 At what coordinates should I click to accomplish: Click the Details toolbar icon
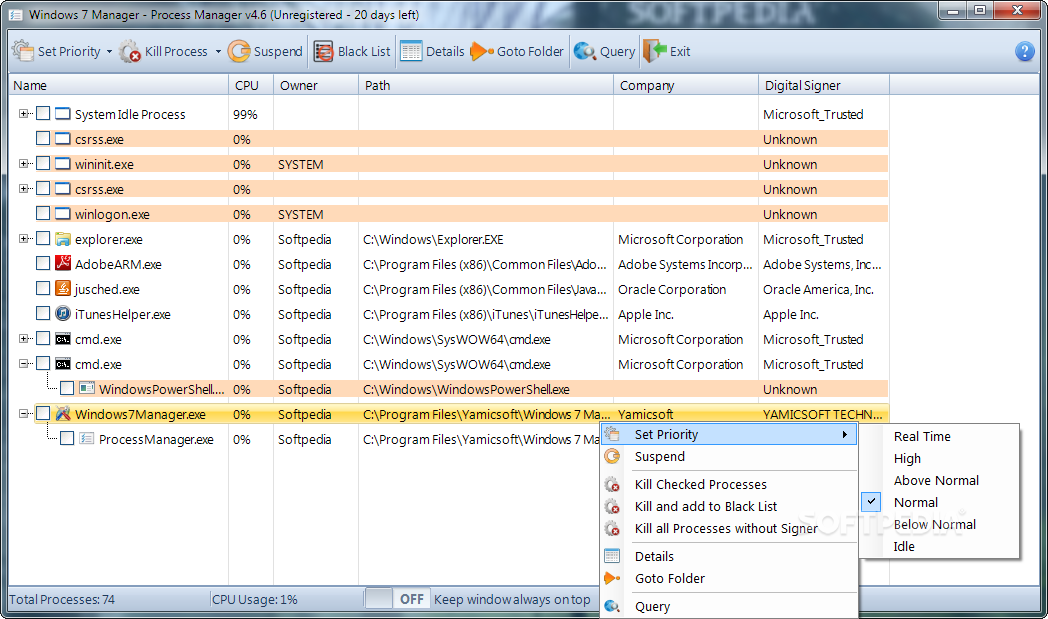411,51
